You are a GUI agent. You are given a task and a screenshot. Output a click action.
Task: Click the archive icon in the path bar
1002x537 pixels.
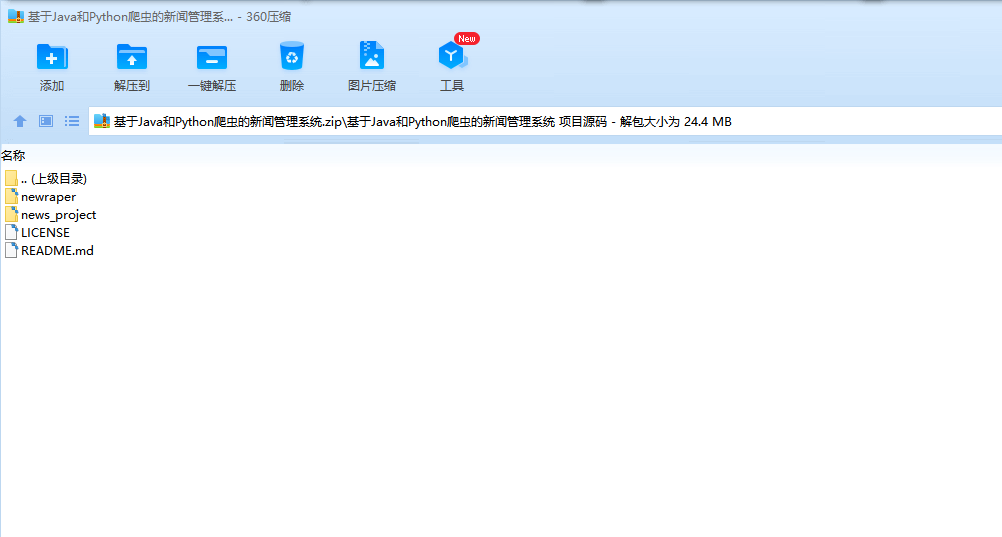coord(102,121)
